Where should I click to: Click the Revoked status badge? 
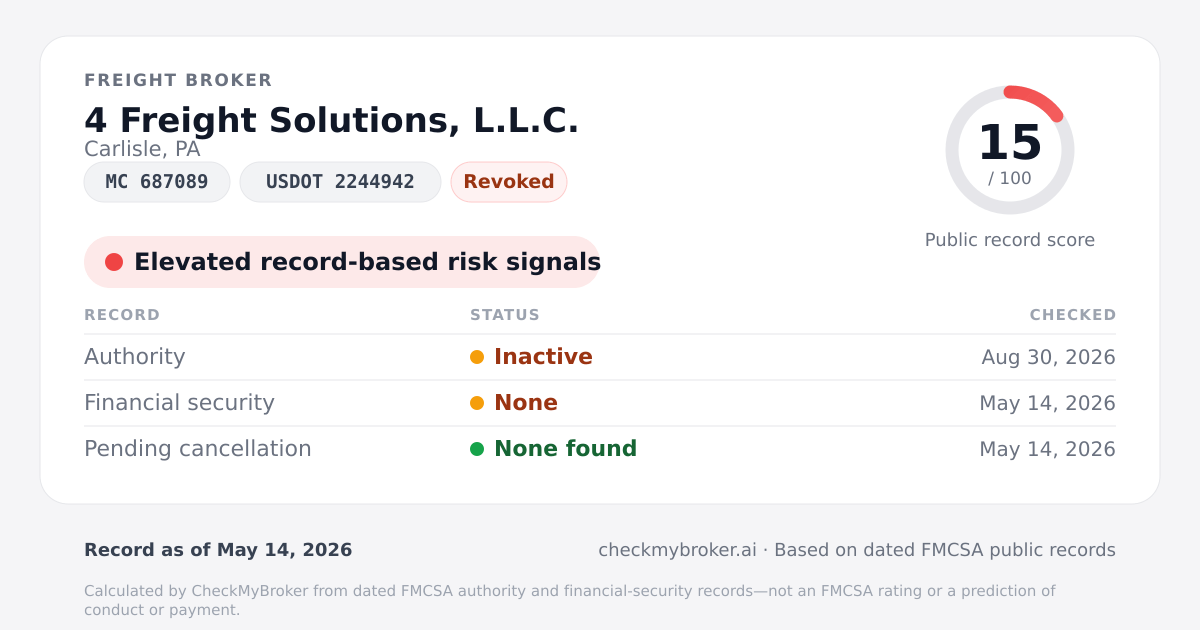coord(509,182)
